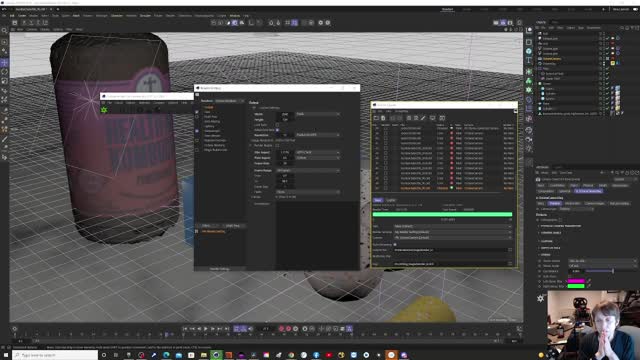Image resolution: width=640 pixels, height=360 pixels.
Task: Select My Render Setting preset entry
Action: click(213, 231)
